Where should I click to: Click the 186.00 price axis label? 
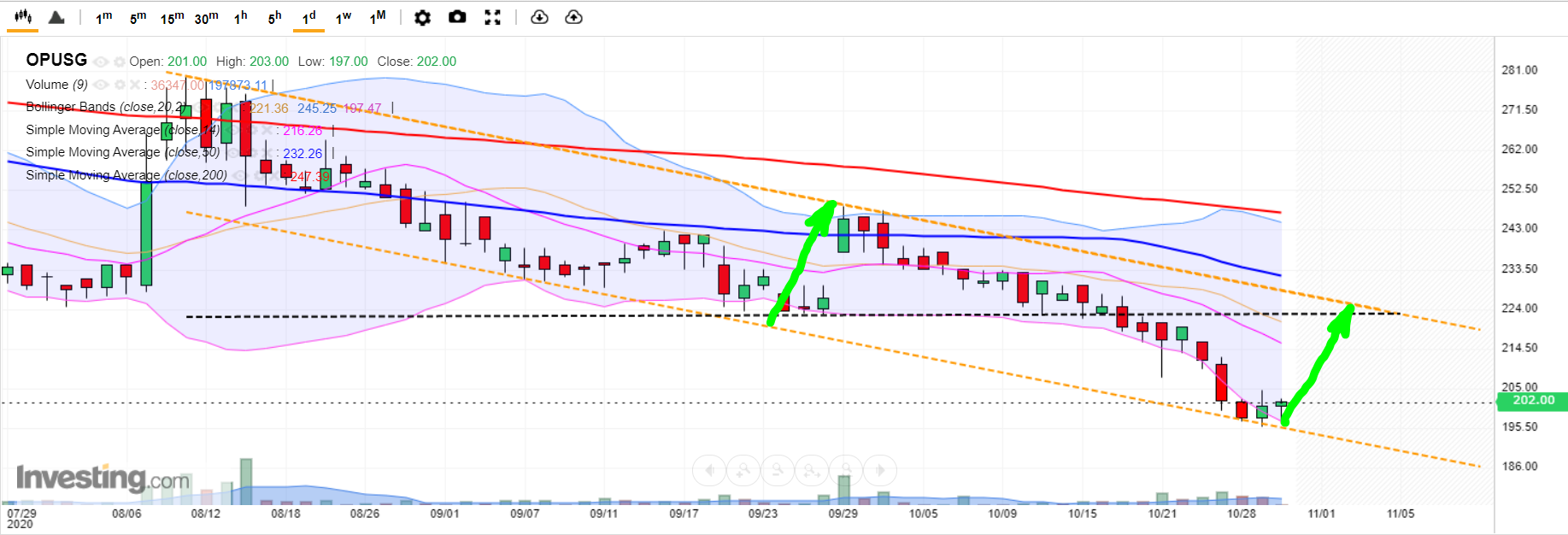pos(1519,467)
